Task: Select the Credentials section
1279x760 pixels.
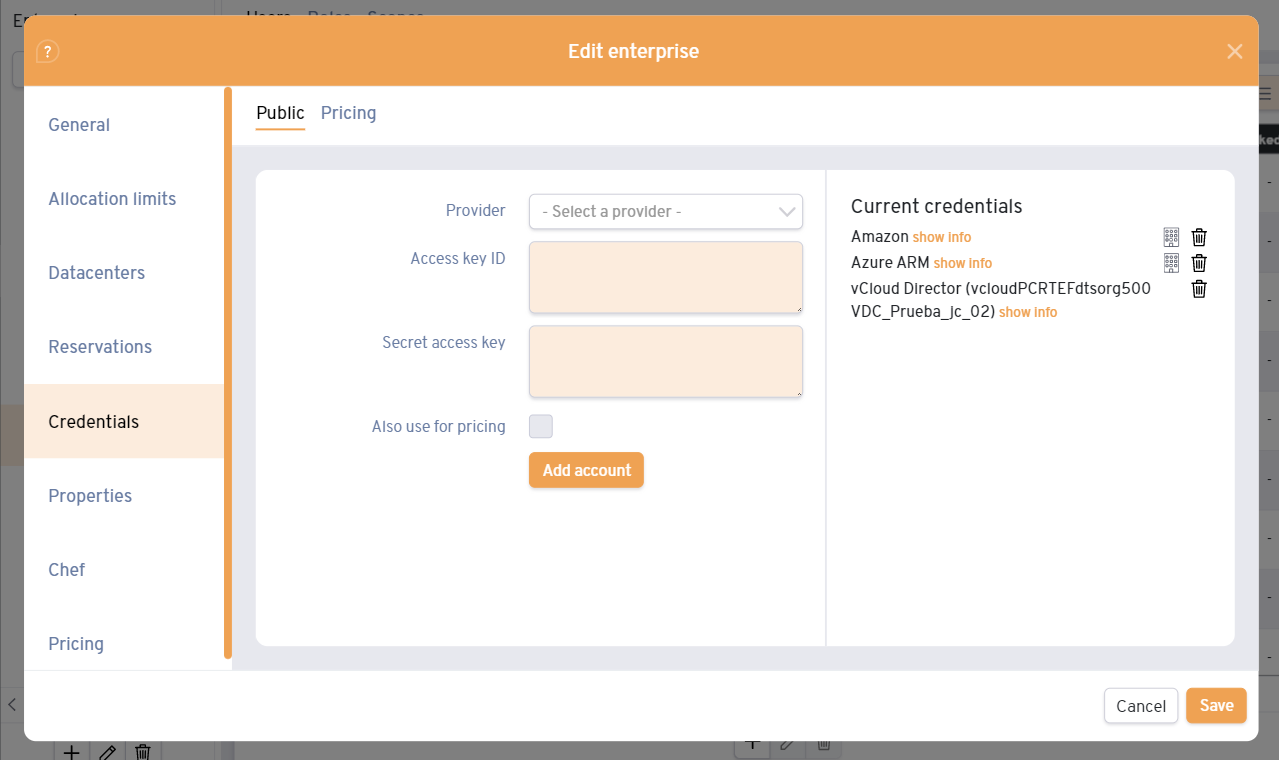Action: 124,421
